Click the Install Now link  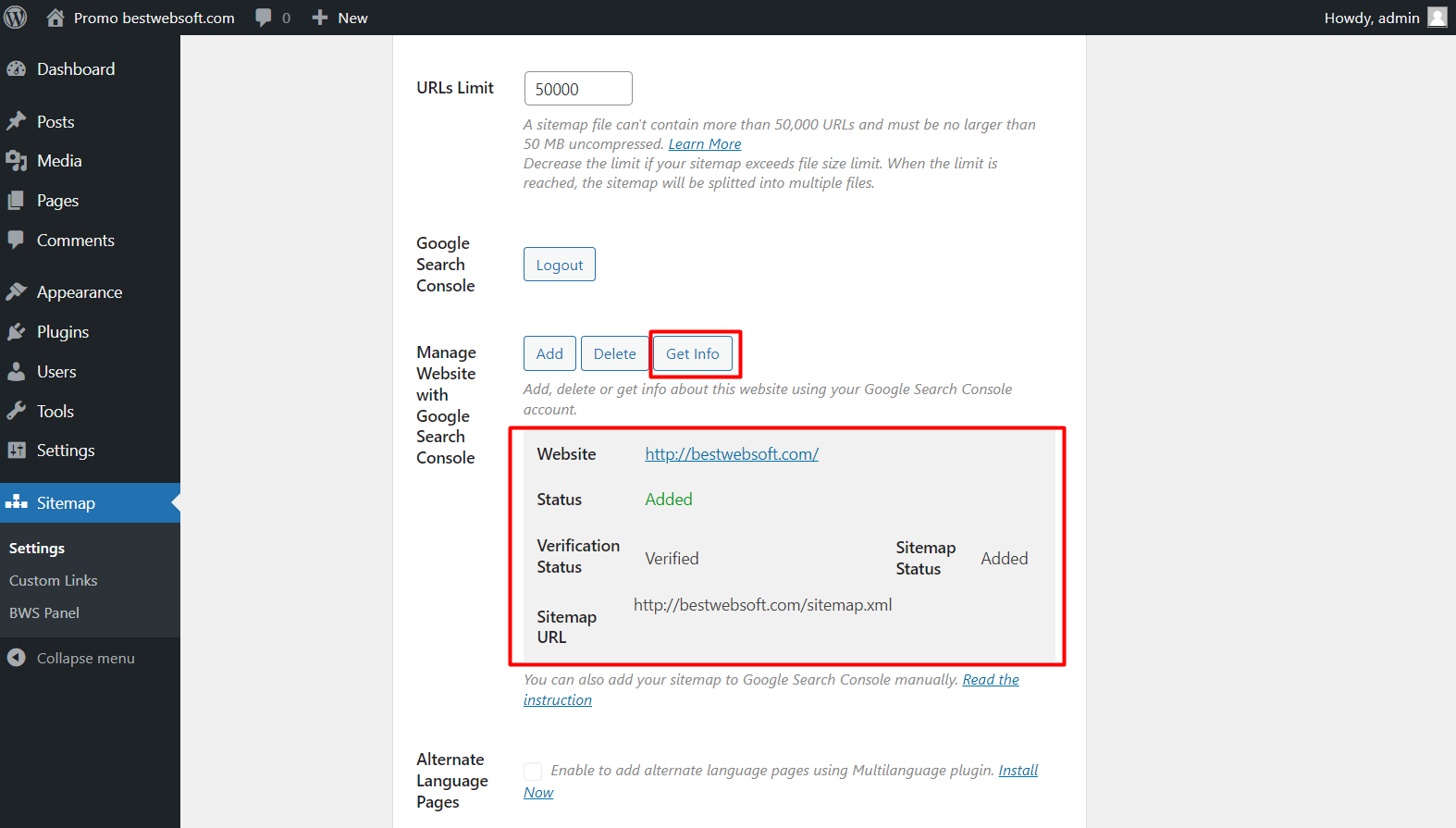(x=1018, y=771)
